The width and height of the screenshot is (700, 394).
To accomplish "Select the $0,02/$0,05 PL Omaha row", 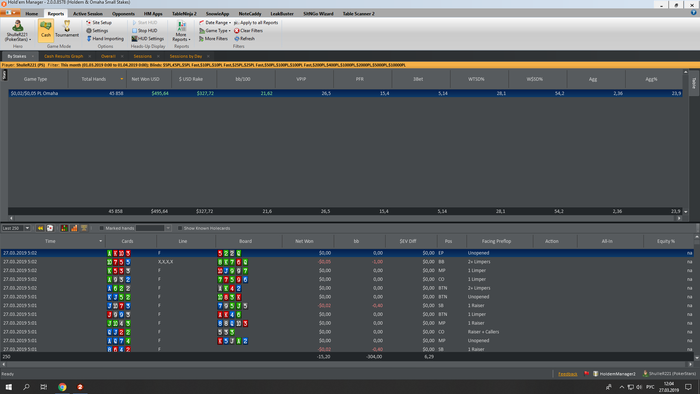I will [345, 93].
